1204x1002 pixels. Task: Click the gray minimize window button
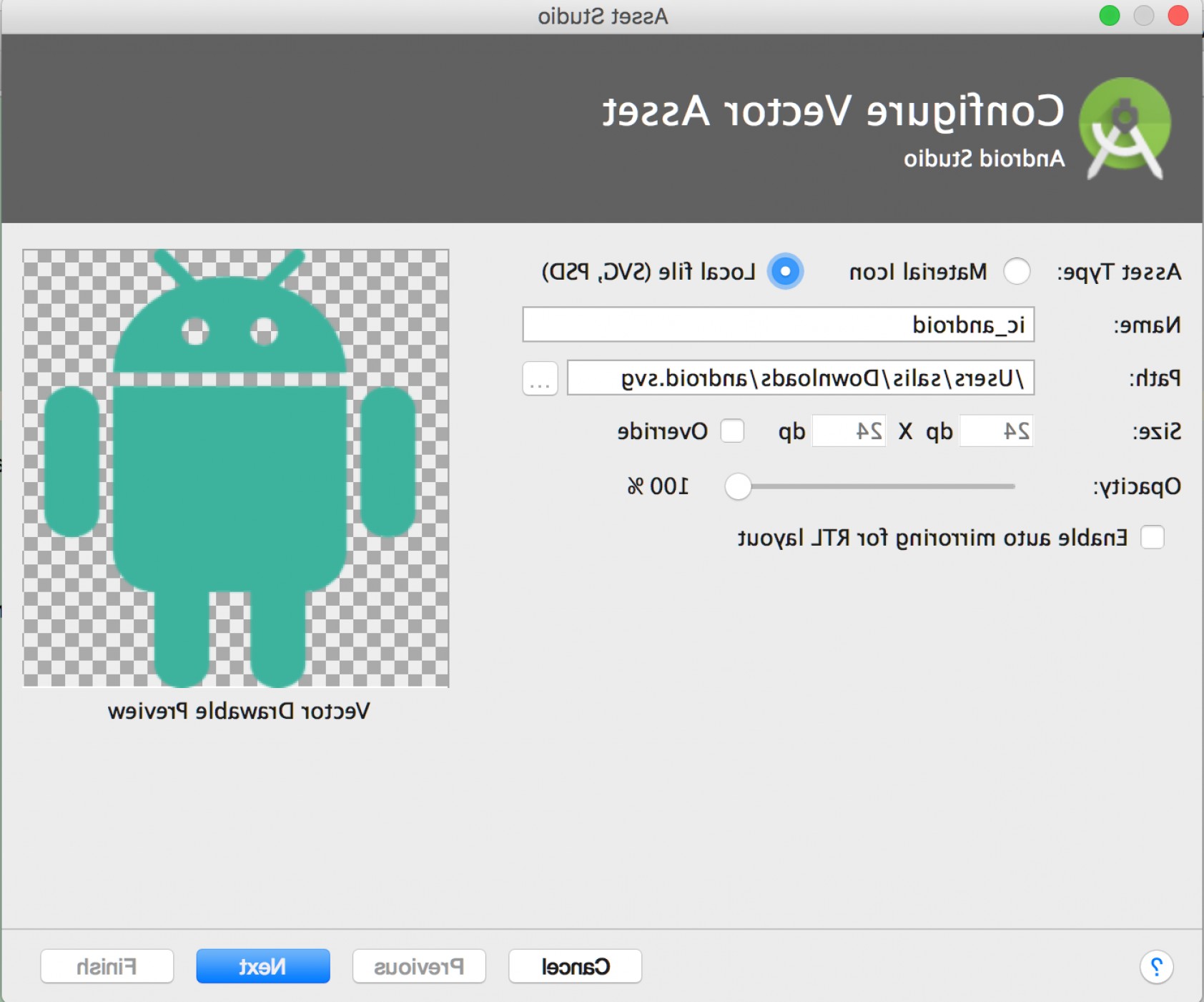1143,16
